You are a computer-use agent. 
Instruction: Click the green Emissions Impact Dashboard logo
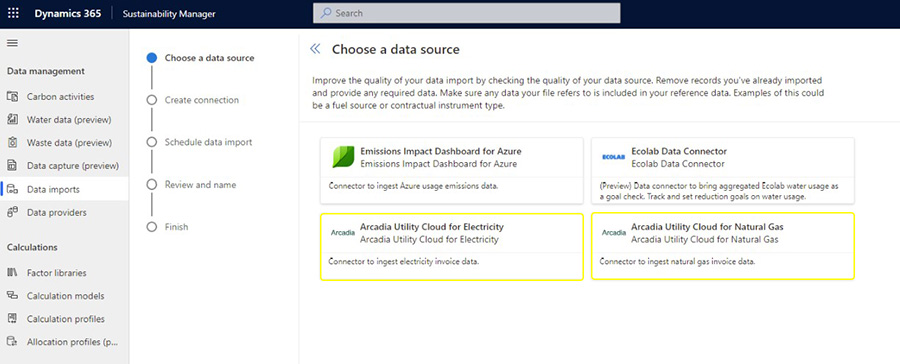tap(343, 157)
